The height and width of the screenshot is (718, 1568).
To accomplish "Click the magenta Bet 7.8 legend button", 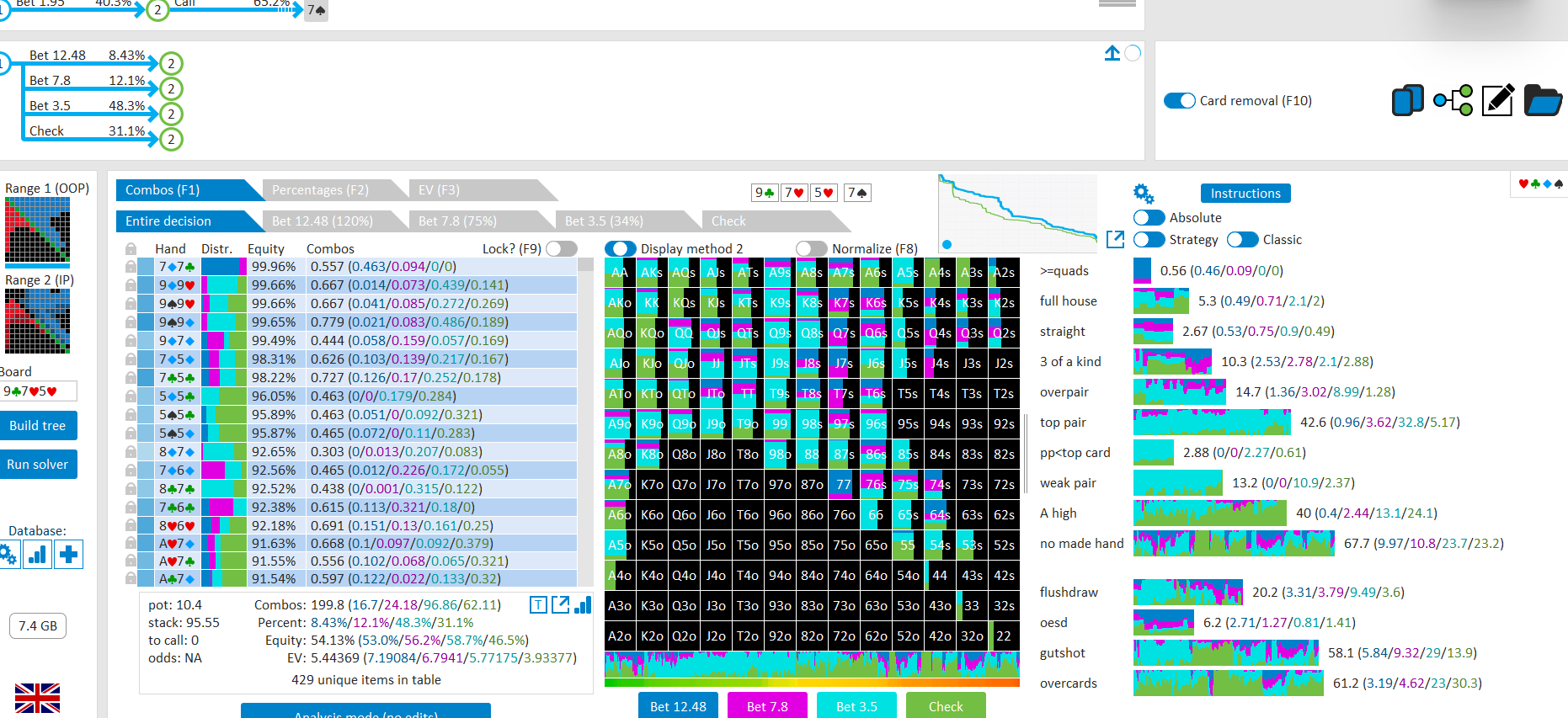I will [x=767, y=705].
